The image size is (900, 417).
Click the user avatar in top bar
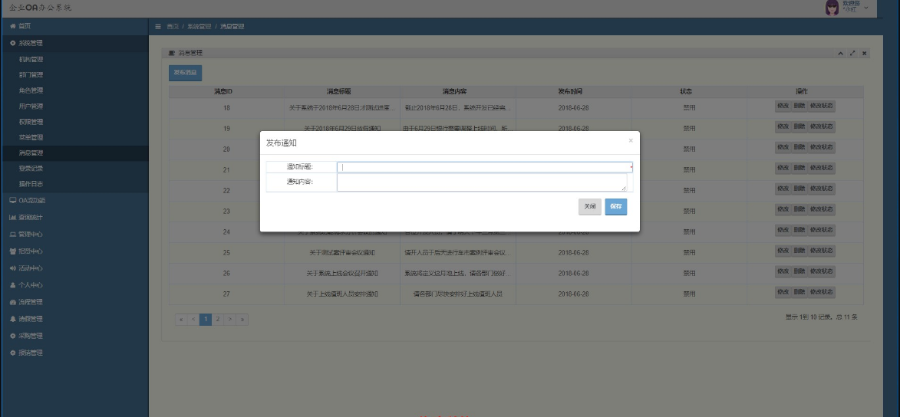pos(832,8)
